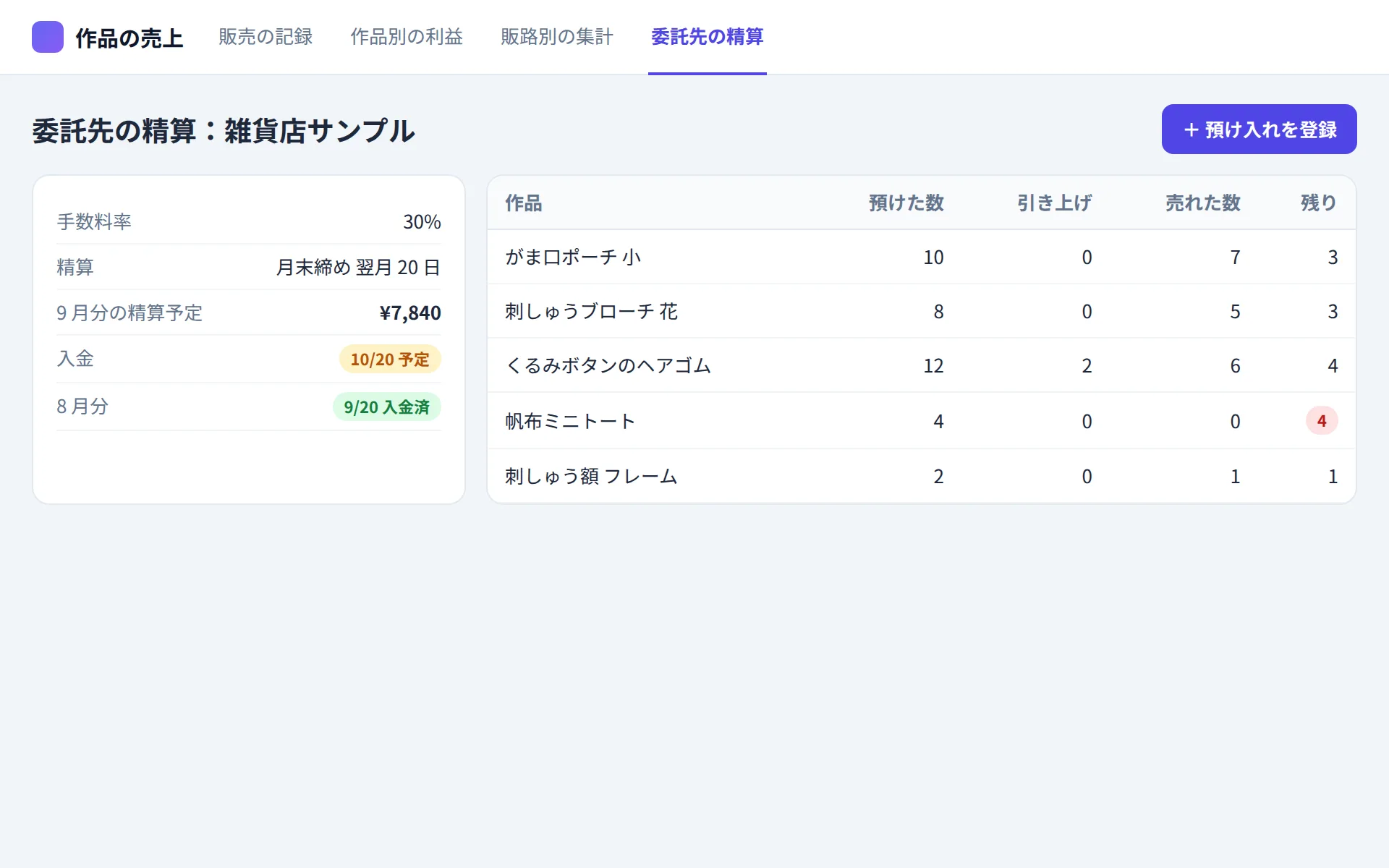This screenshot has width=1389, height=868.
Task: Click the 作品の売上 app title
Action: [129, 38]
